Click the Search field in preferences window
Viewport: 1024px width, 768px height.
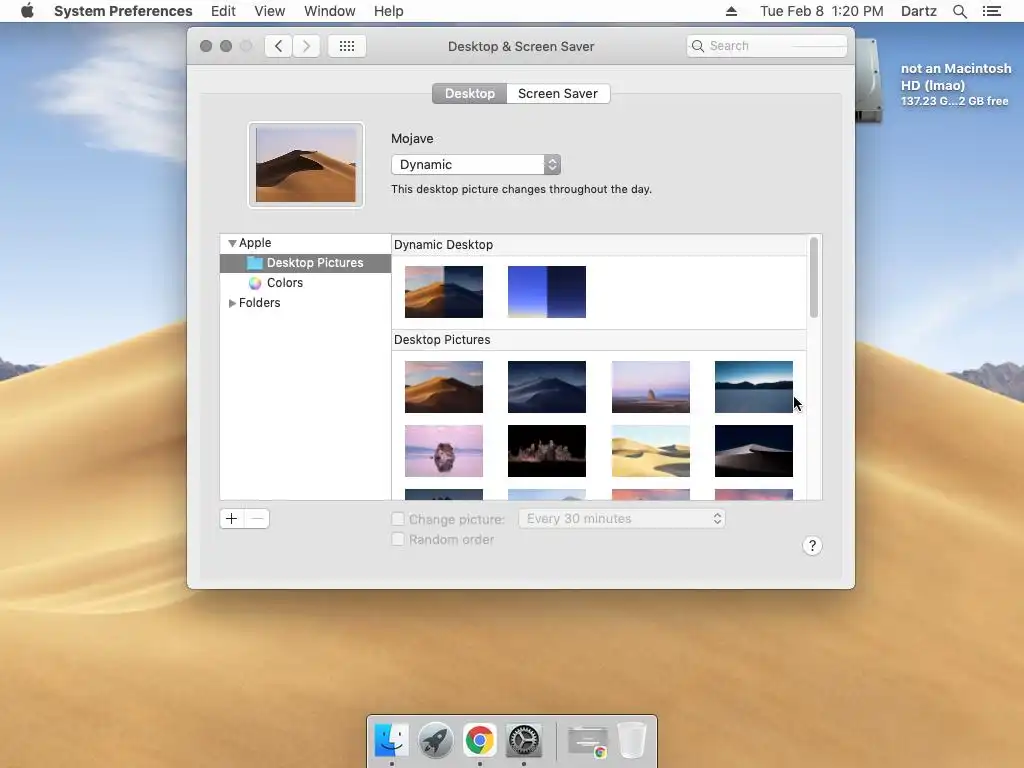[x=767, y=46]
